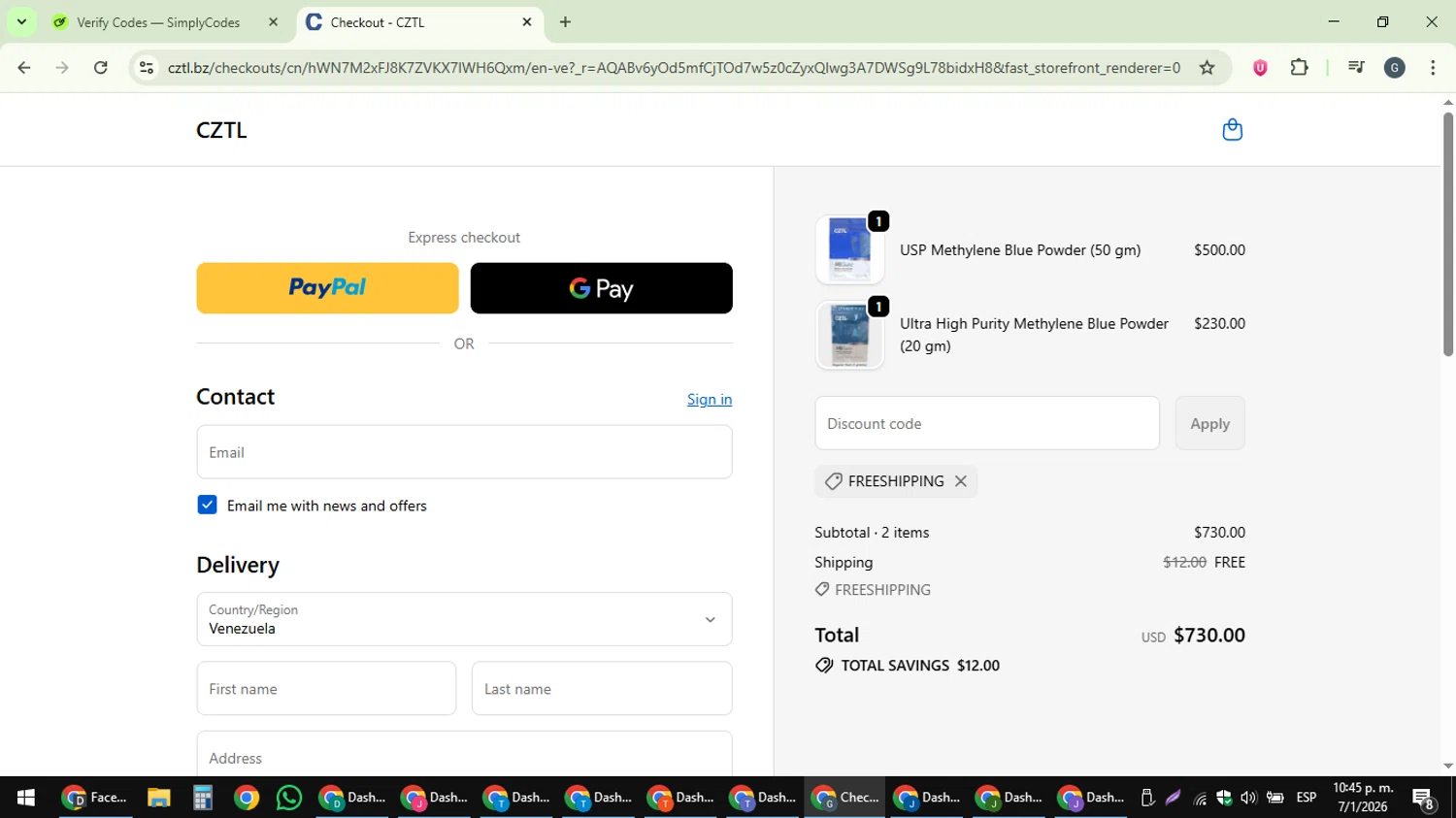Open the Windows security shield tray icon
This screenshot has width=1456, height=818.
(1224, 798)
